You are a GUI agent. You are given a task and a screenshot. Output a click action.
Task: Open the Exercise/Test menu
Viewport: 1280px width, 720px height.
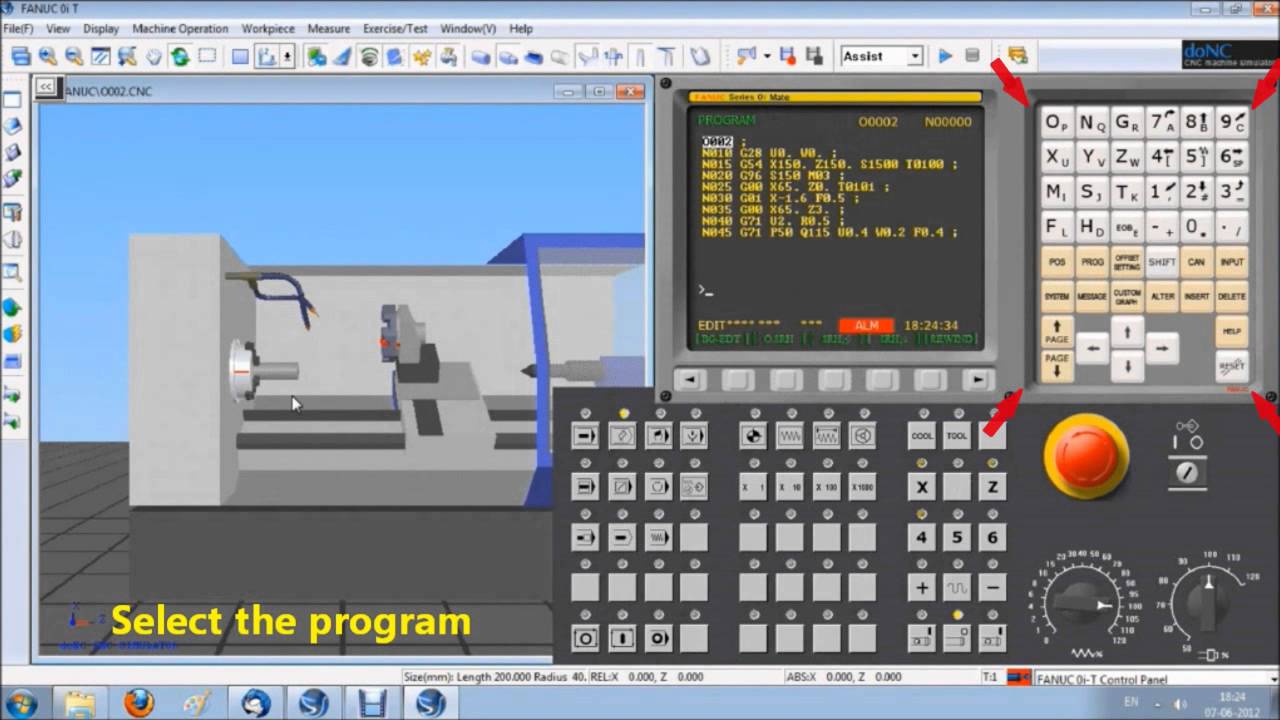coord(395,29)
